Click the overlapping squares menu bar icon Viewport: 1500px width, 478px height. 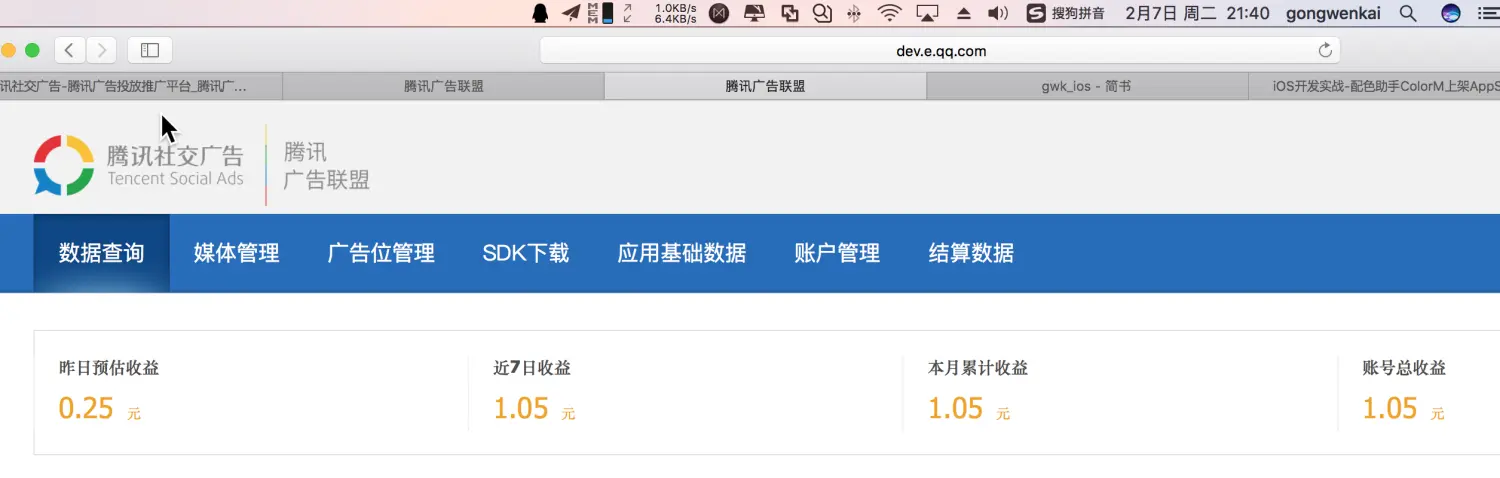pos(790,13)
